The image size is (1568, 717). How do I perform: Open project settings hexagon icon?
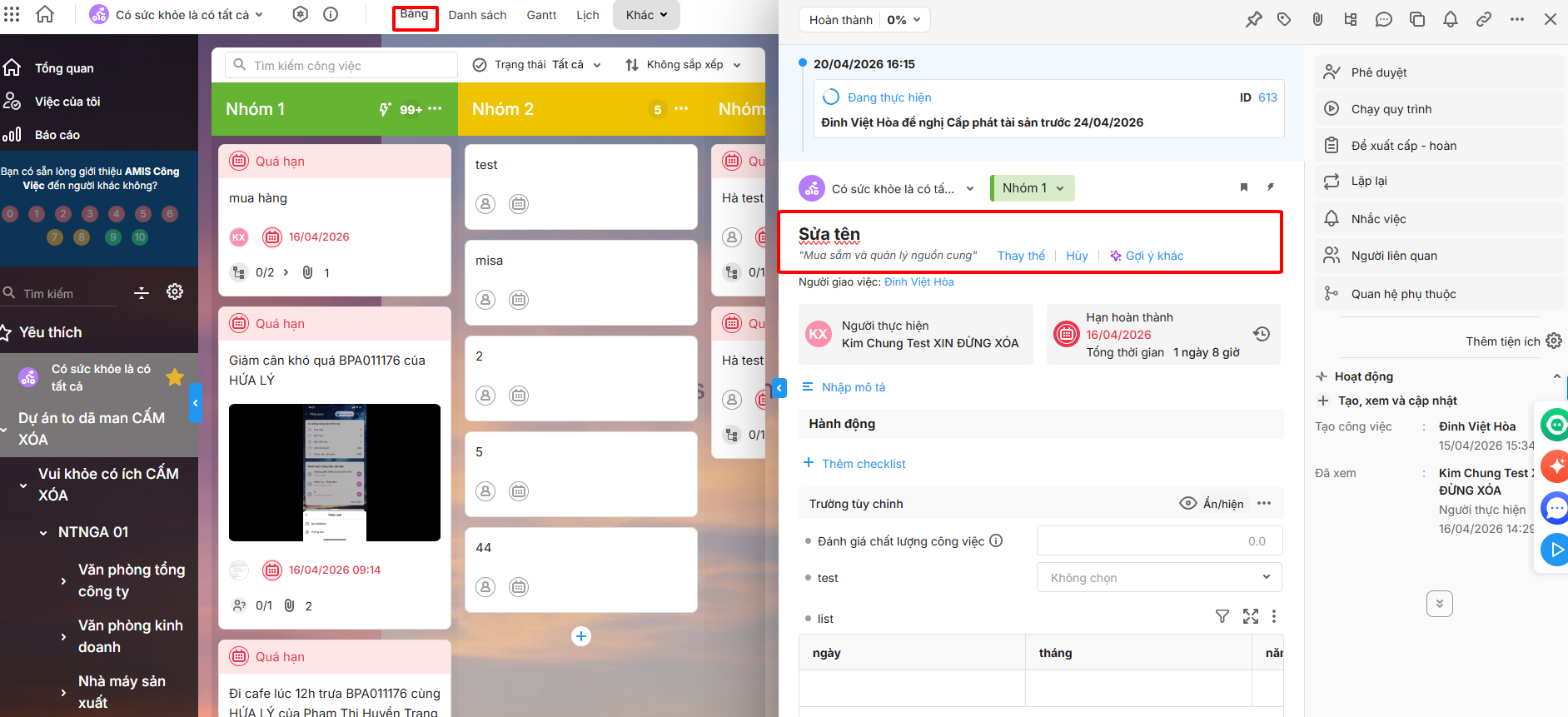301,14
